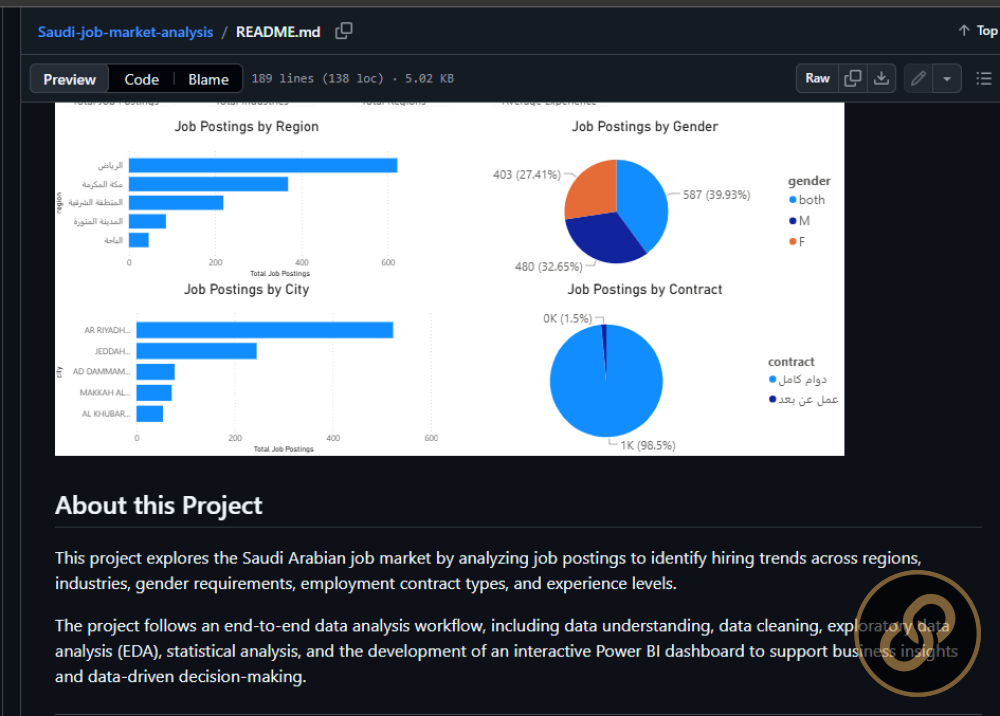Click the AD DAMMAM city bar label
The image size is (1000, 716).
[x=101, y=371]
